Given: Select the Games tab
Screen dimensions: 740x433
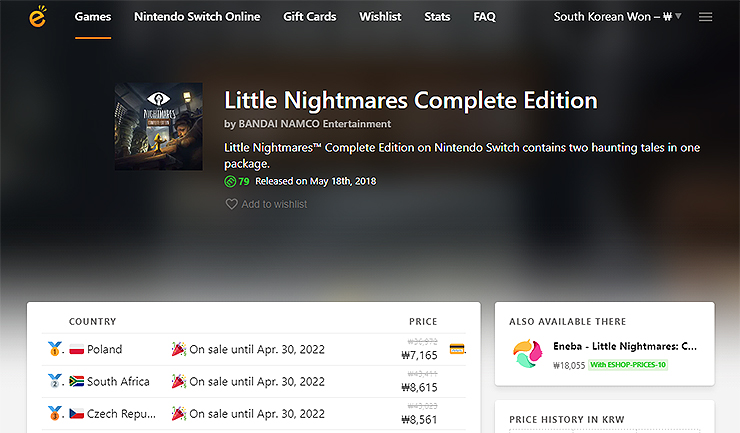Looking at the screenshot, I should (93, 17).
